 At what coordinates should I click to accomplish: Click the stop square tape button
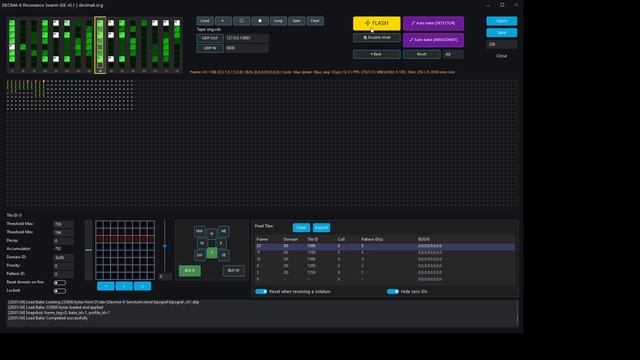click(x=260, y=21)
